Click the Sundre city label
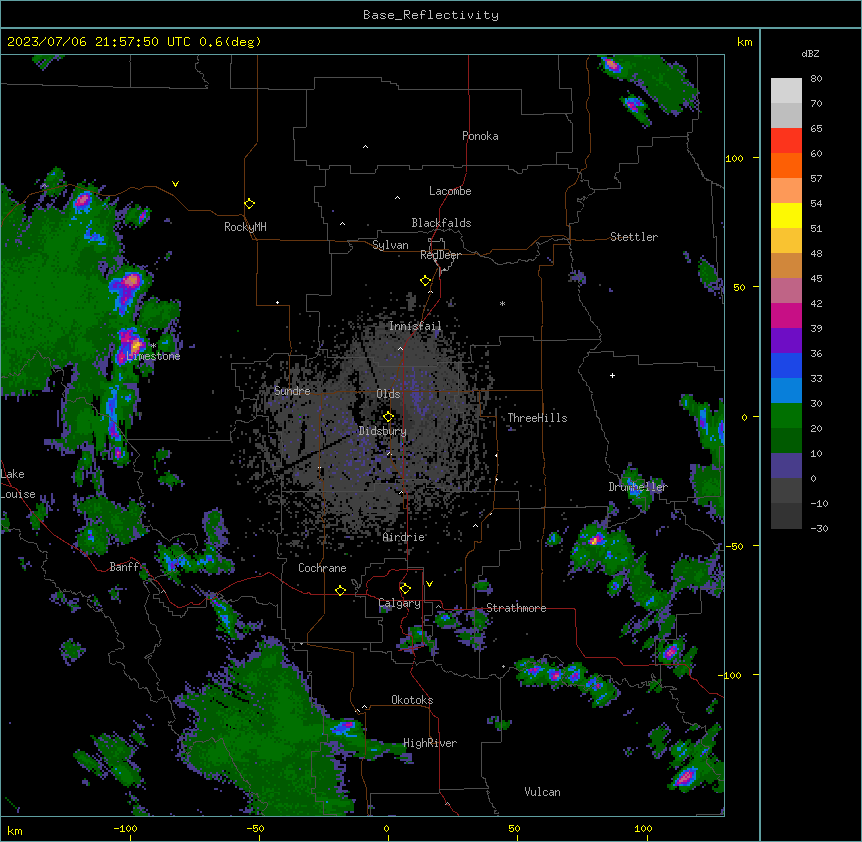The width and height of the screenshot is (862, 842). coord(292,391)
